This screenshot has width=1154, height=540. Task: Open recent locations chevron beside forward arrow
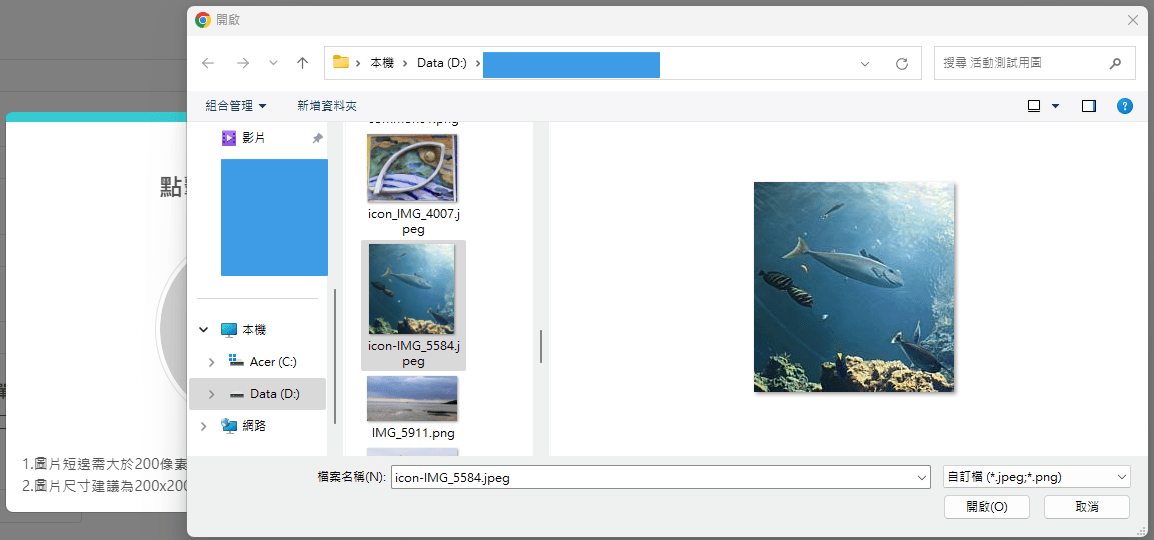pos(273,63)
